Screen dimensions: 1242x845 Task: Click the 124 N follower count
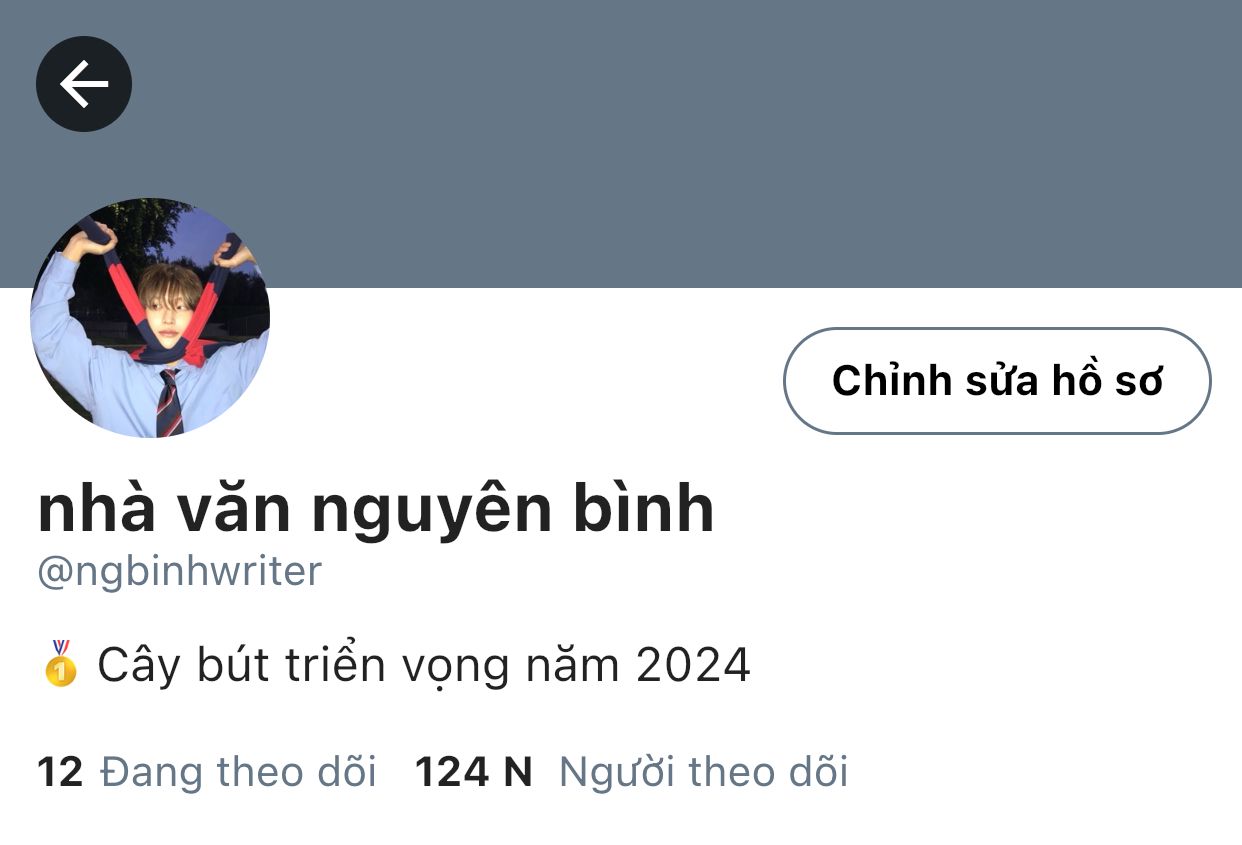pyautogui.click(x=473, y=772)
